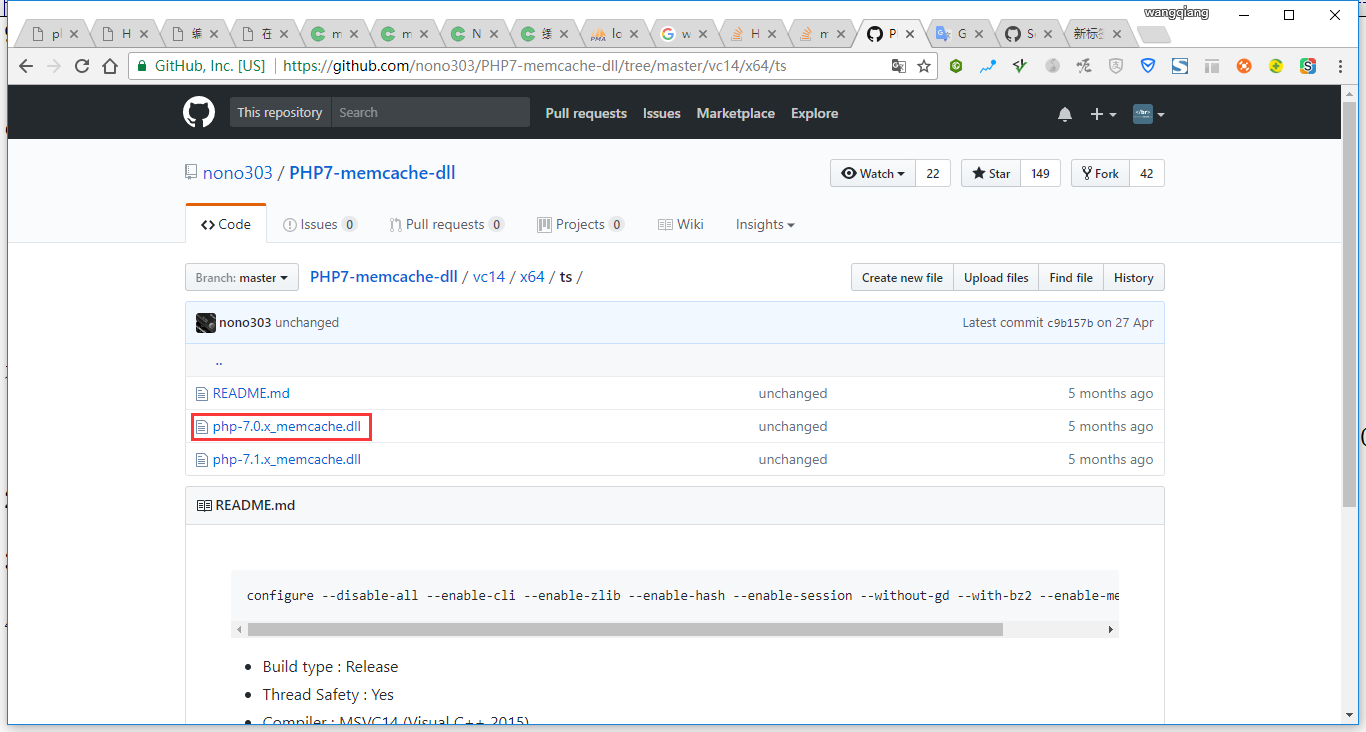The height and width of the screenshot is (732, 1366).
Task: Click the Upload files button
Action: [996, 278]
